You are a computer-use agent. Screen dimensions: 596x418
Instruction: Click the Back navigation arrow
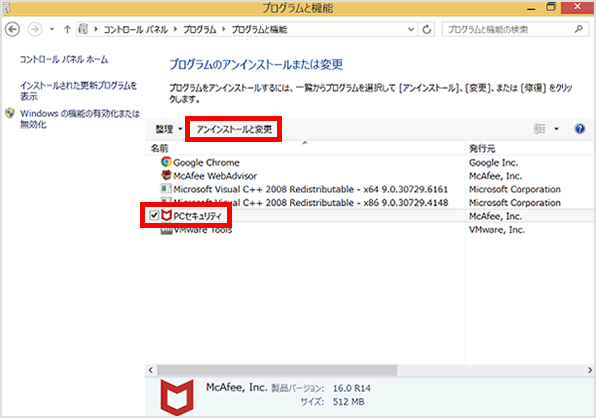click(12, 30)
